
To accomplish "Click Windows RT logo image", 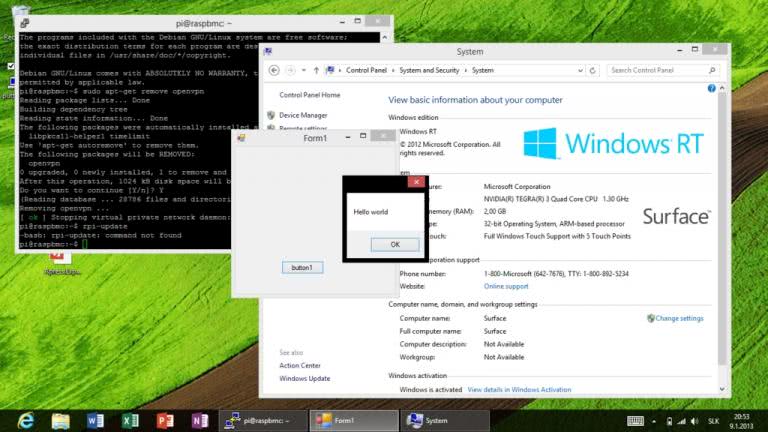I will pos(613,144).
